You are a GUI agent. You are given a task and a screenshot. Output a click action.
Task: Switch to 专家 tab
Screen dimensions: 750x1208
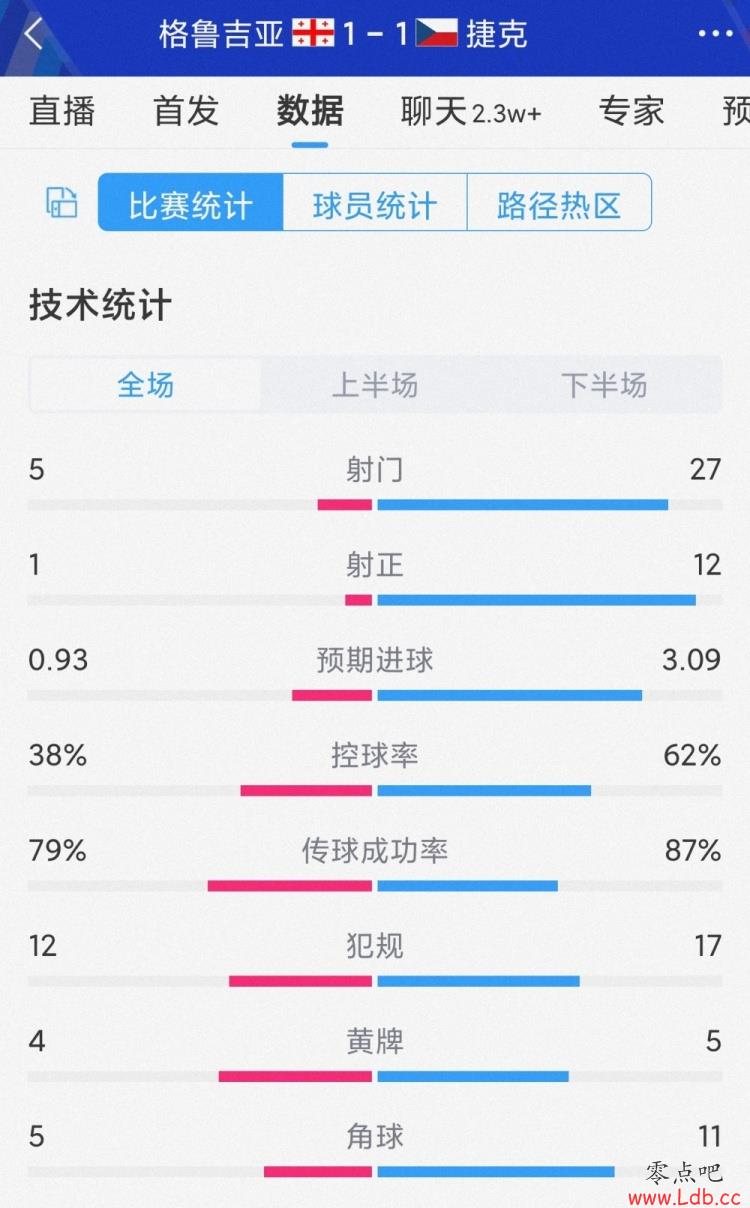click(x=631, y=111)
